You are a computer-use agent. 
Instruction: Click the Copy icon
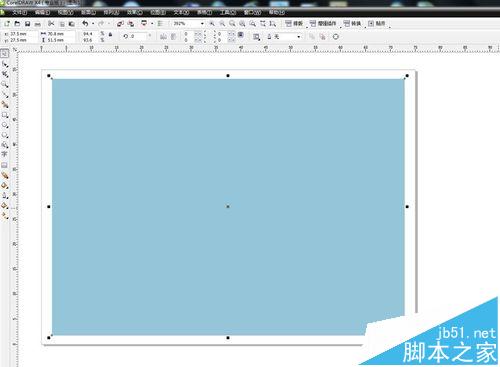click(x=62, y=24)
